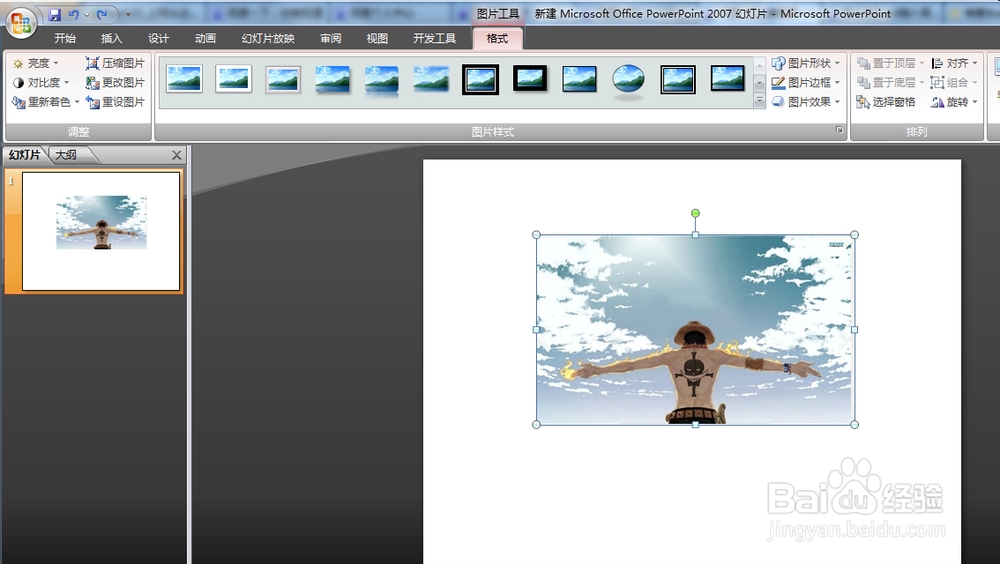Close the slides thumbnail pane

pyautogui.click(x=177, y=155)
